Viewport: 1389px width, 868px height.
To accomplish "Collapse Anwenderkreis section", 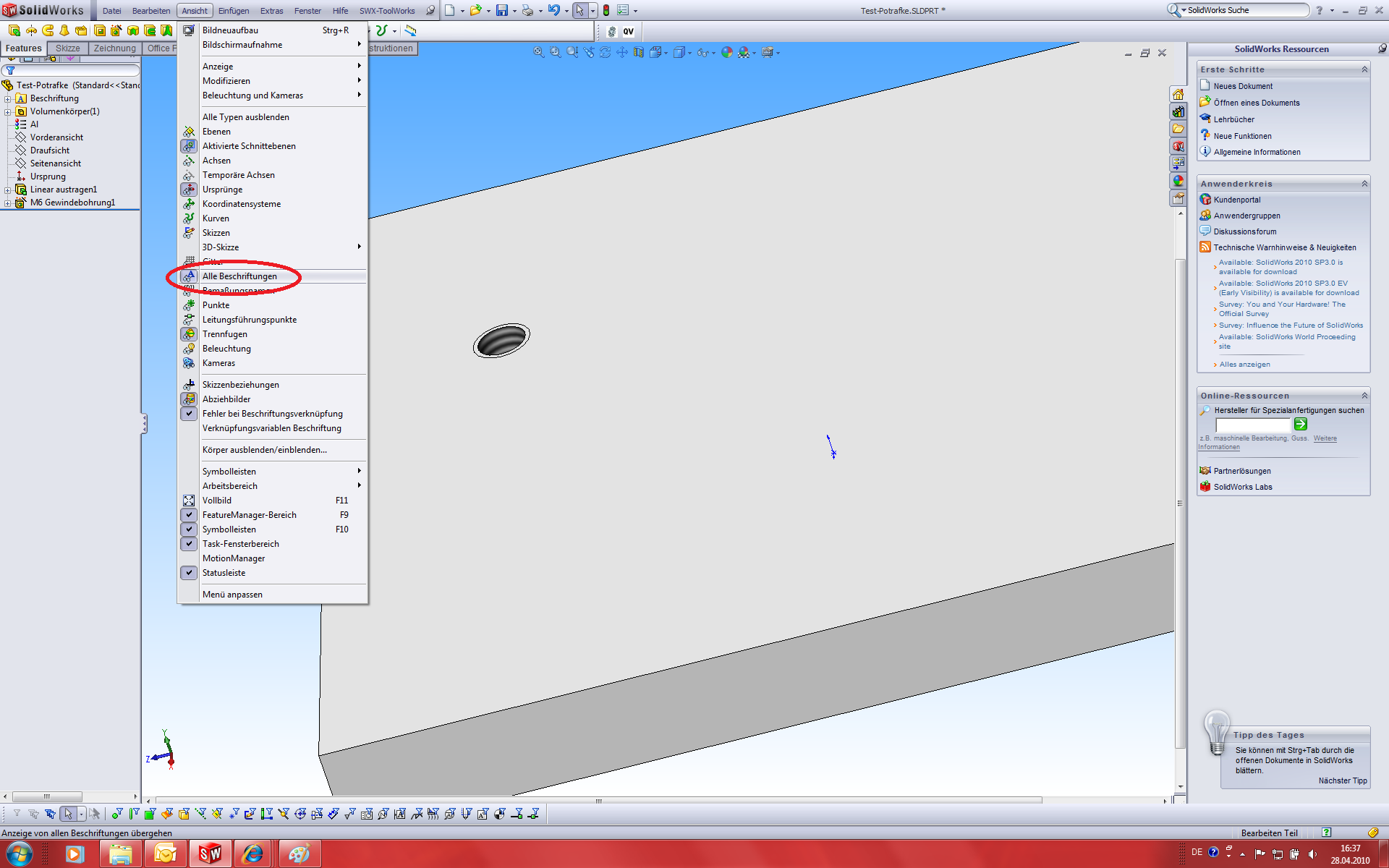I will [x=1364, y=184].
